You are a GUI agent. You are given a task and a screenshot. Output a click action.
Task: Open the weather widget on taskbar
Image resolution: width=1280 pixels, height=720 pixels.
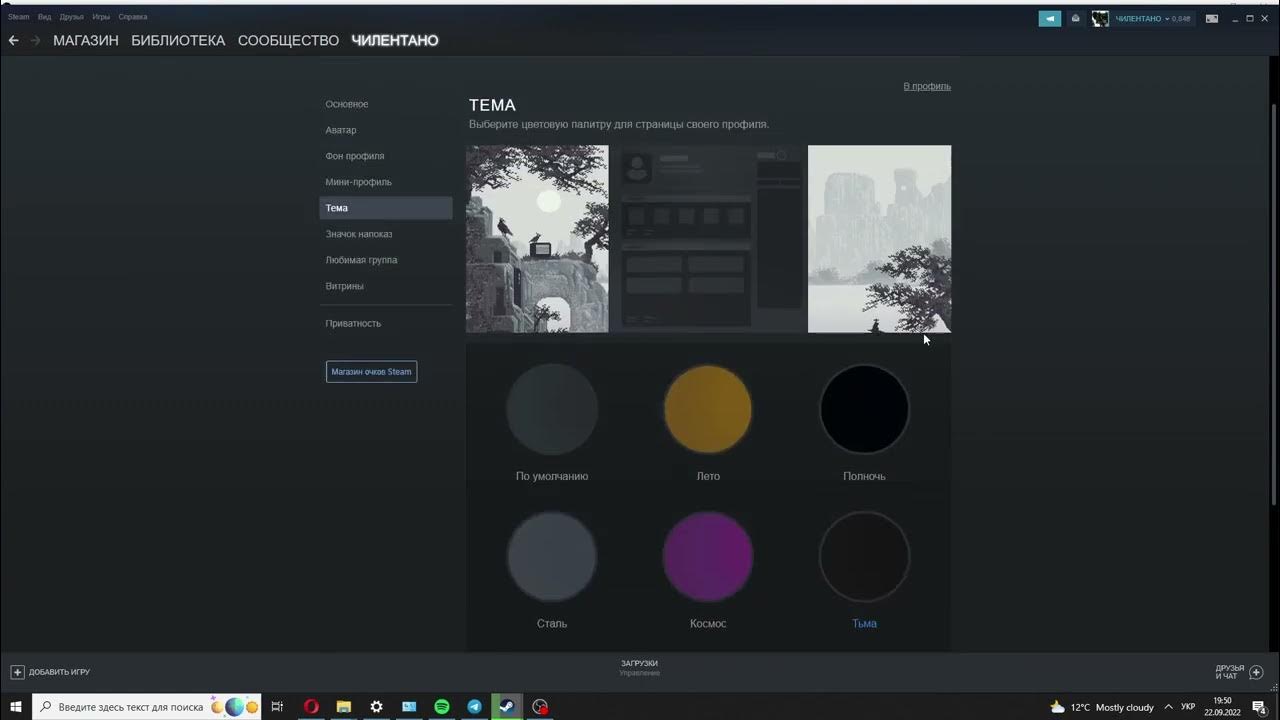[1101, 707]
